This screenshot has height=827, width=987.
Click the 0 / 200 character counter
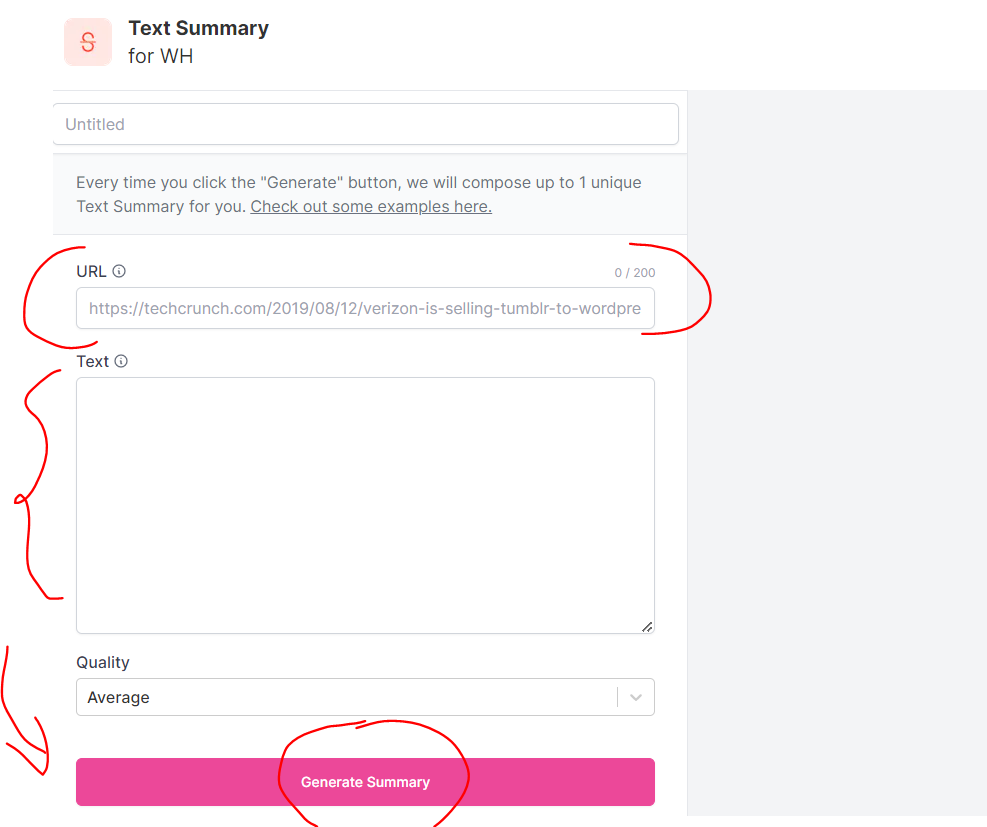point(635,273)
